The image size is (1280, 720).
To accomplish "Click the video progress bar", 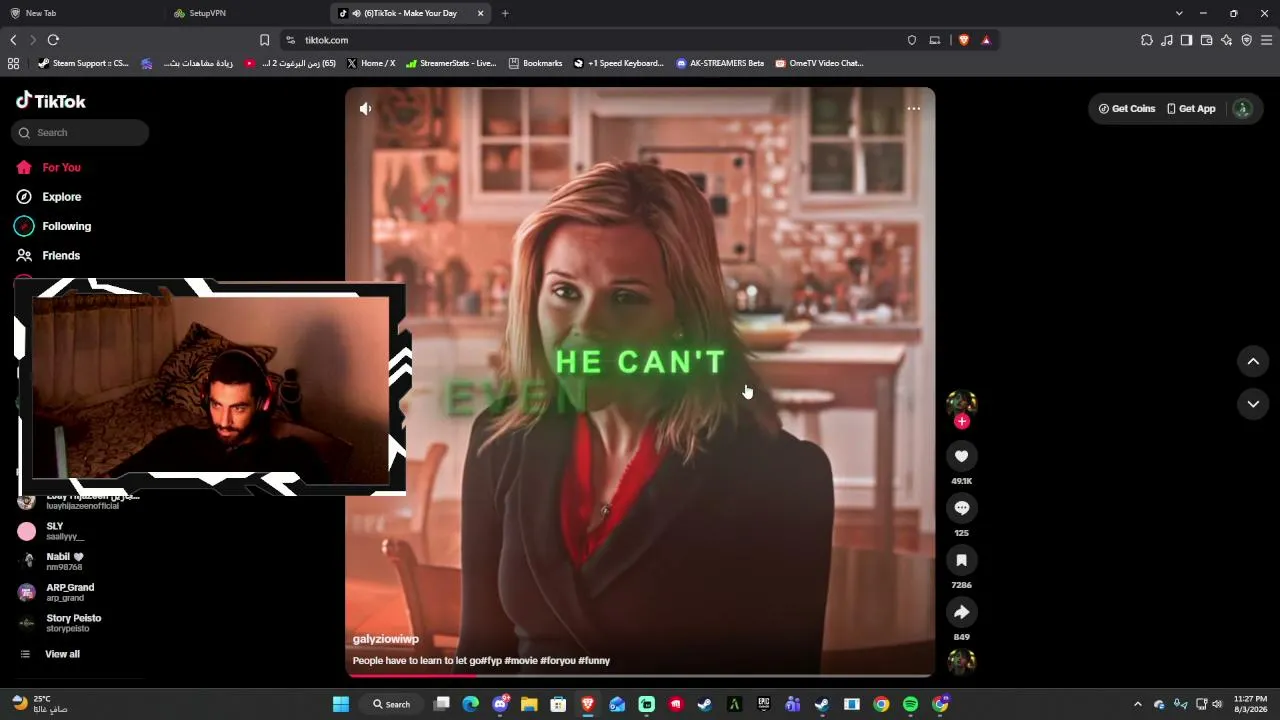I will point(640,675).
